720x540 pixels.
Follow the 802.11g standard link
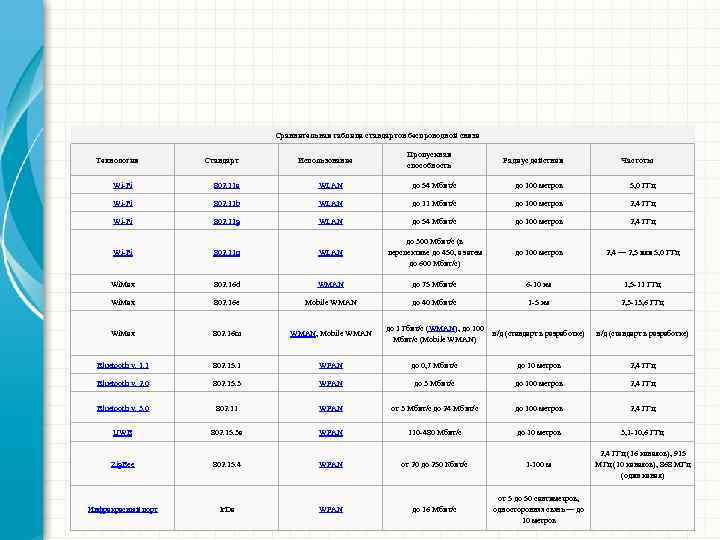(226, 221)
